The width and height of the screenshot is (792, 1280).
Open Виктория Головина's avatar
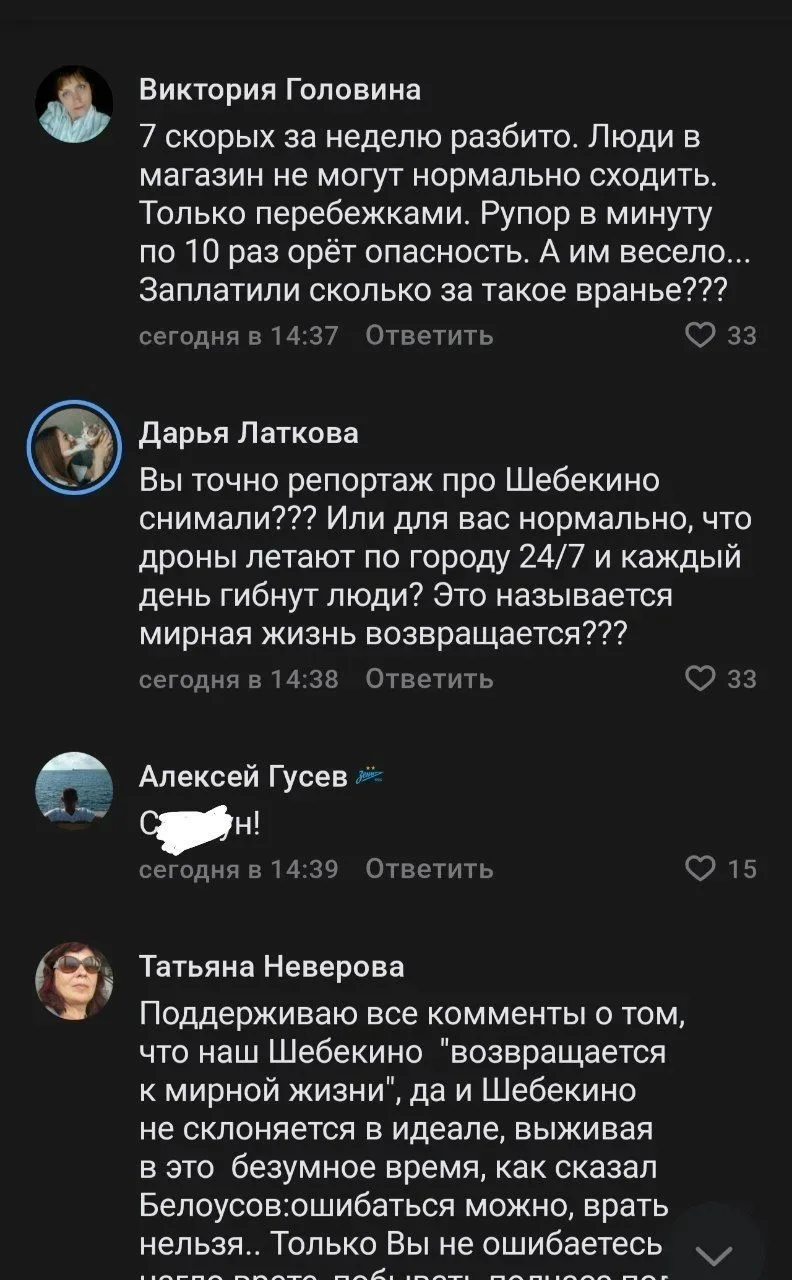(74, 104)
